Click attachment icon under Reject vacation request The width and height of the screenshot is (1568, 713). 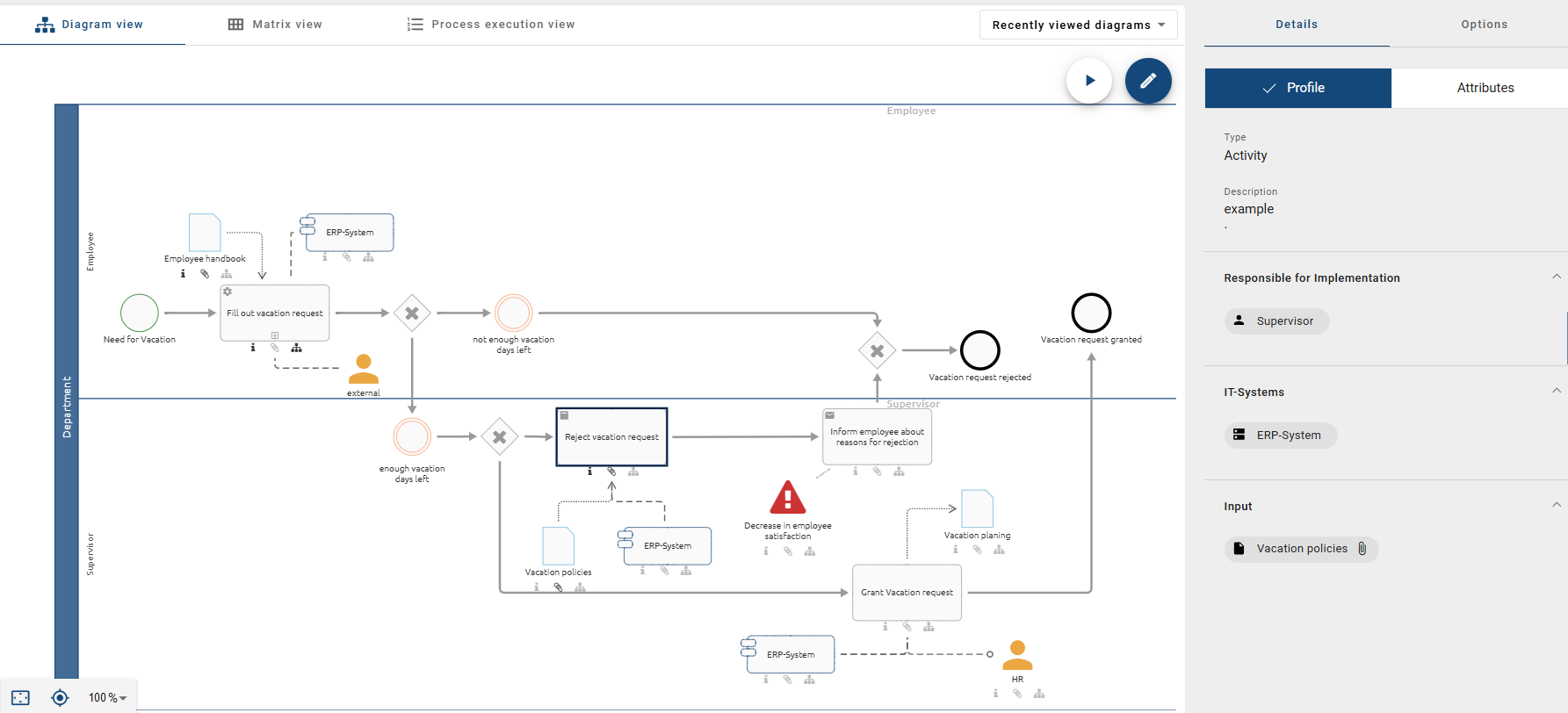point(611,472)
